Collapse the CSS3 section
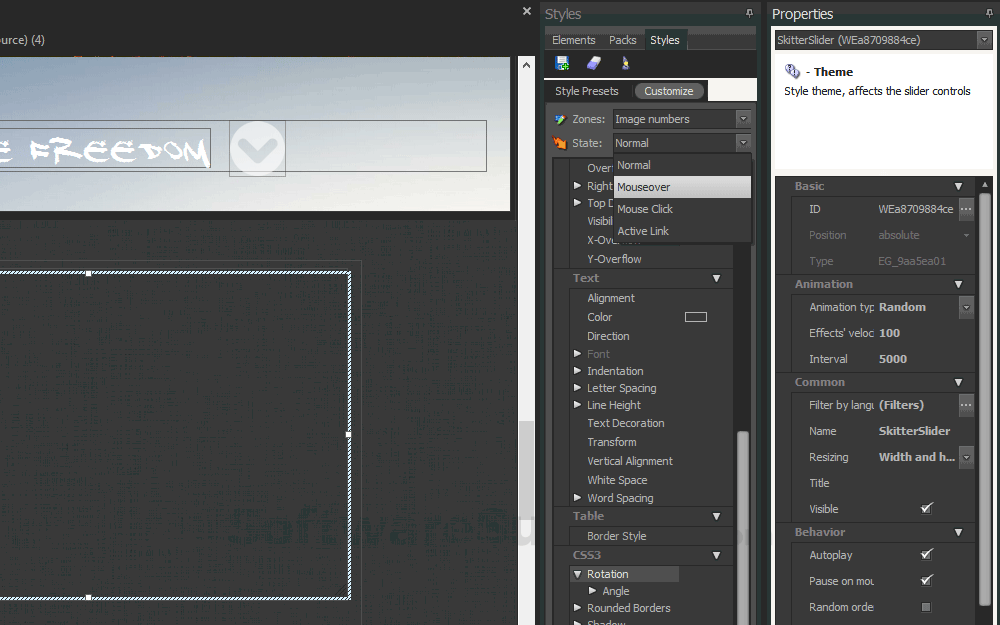Screen dimensions: 1000x625 (716, 555)
